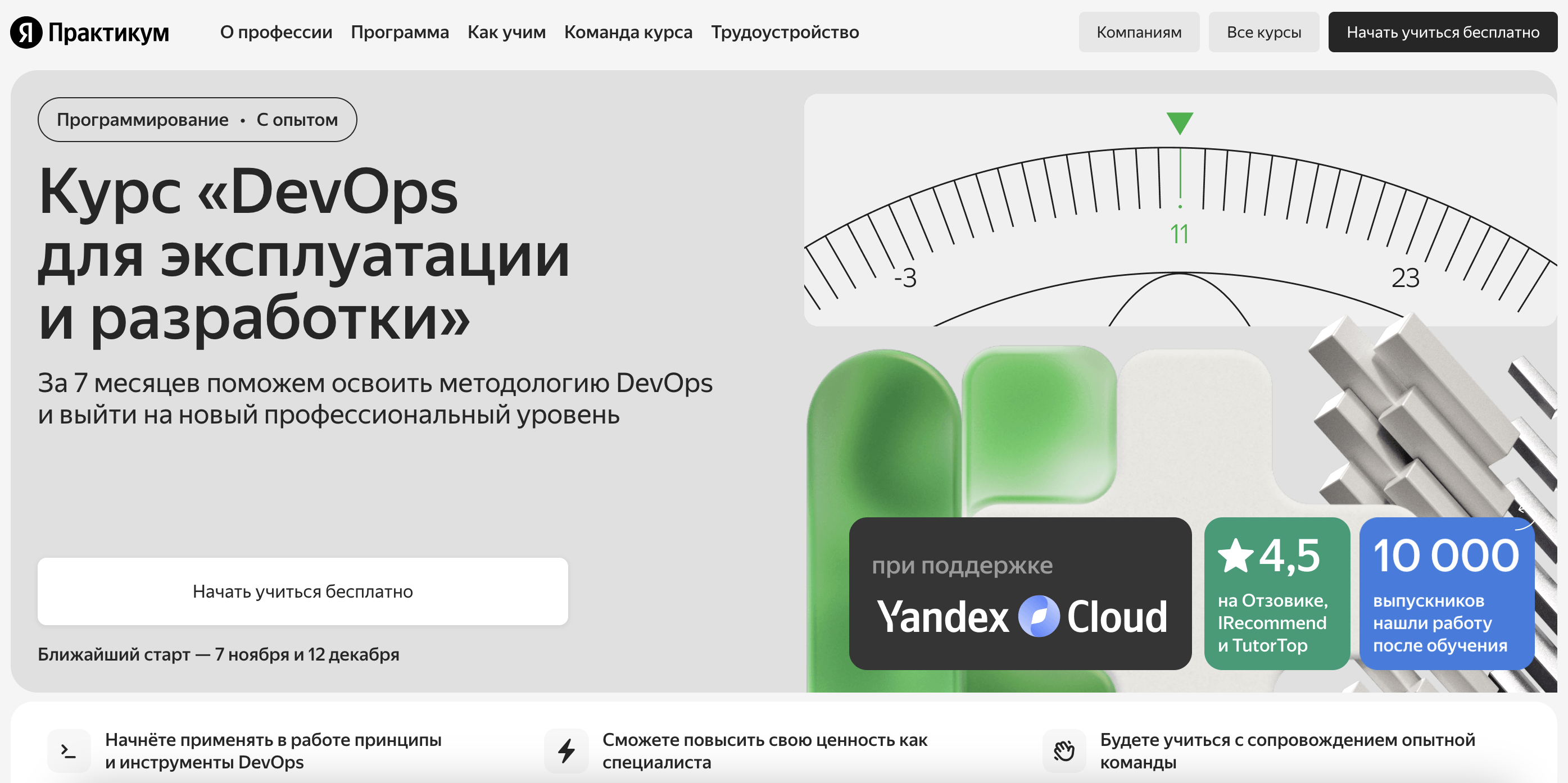
Task: Go to Программа menu item
Action: [x=400, y=31]
